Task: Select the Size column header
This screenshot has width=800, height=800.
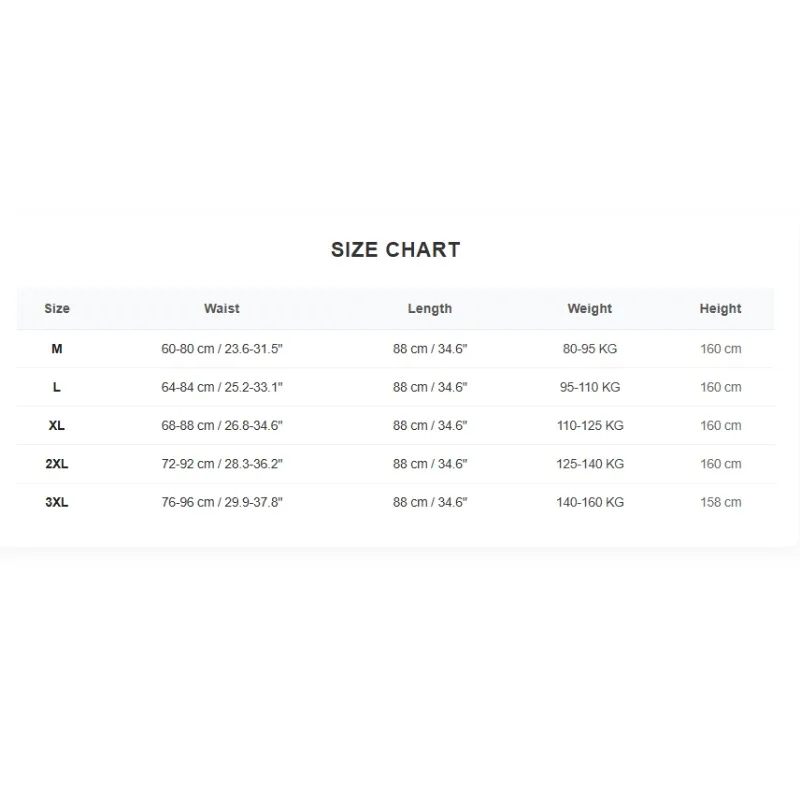Action: coord(57,309)
